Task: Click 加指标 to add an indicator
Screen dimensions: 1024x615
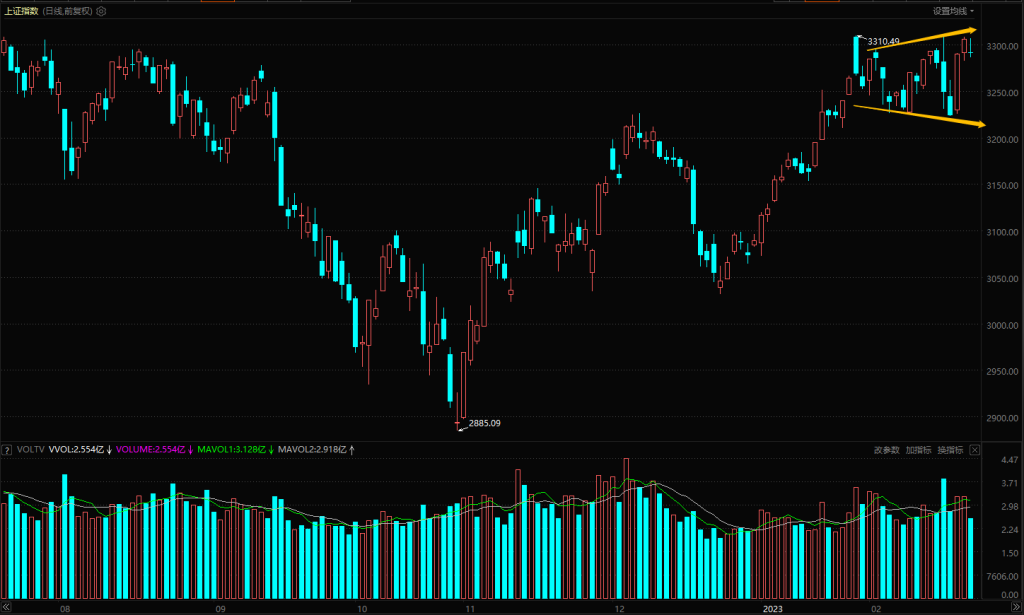Action: point(917,450)
